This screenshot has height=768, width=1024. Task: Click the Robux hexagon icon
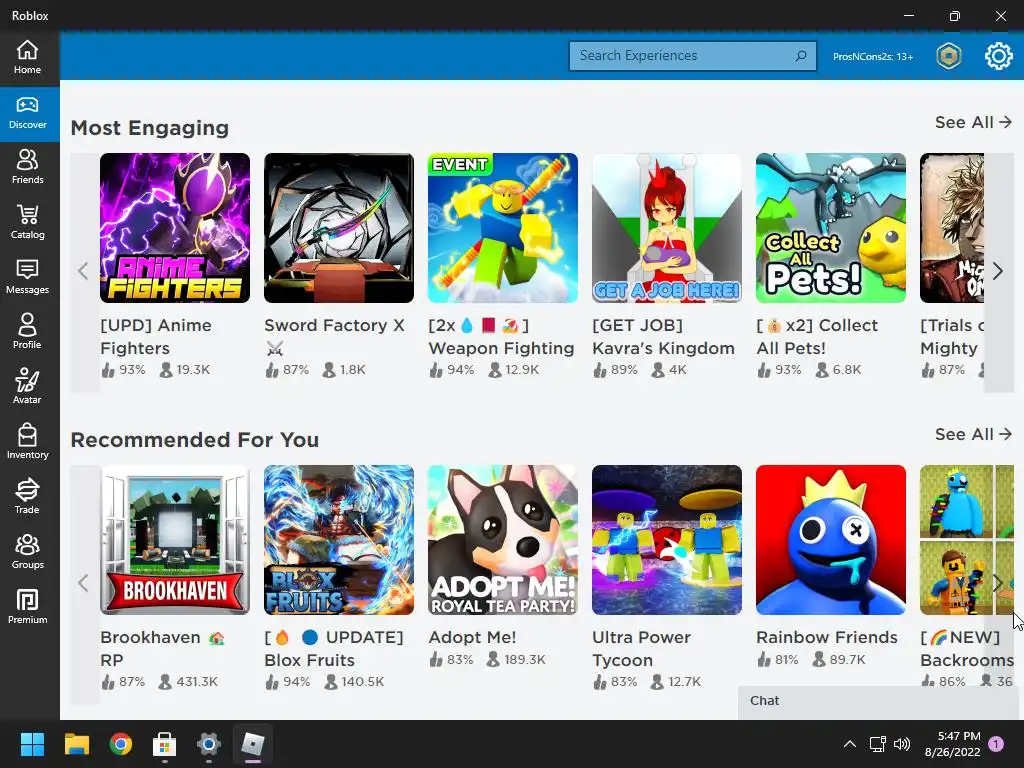coord(948,56)
